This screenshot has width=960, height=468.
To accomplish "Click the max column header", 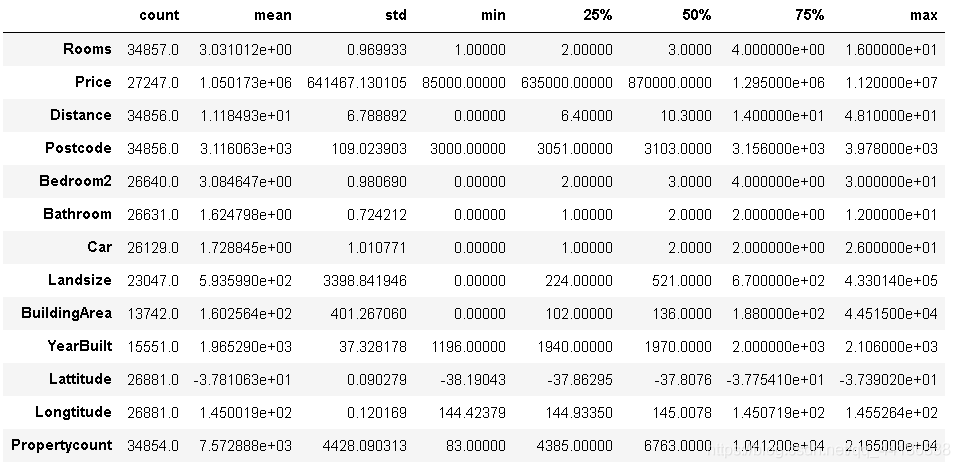I will 924,15.
